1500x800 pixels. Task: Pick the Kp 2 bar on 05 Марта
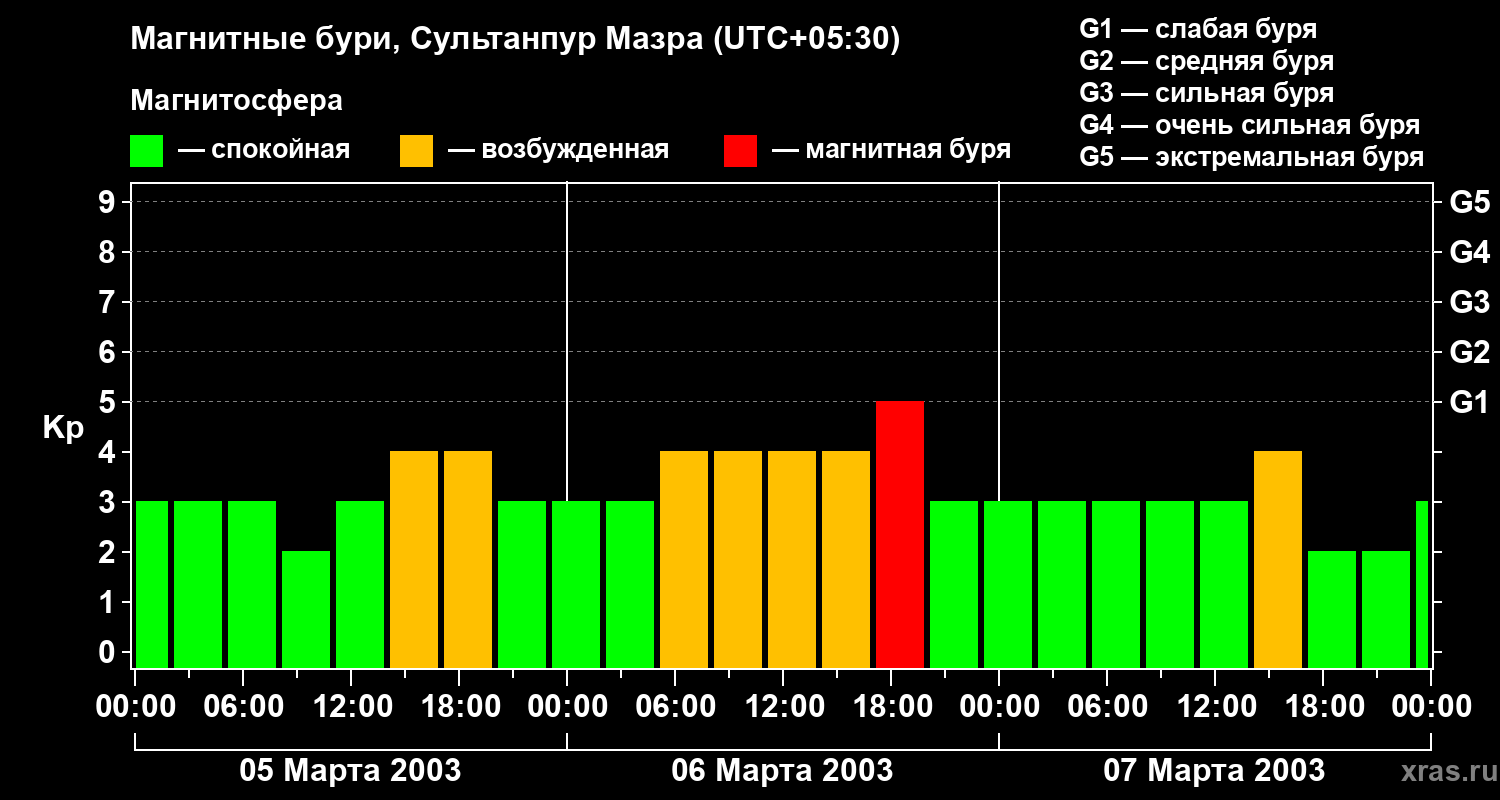point(306,610)
